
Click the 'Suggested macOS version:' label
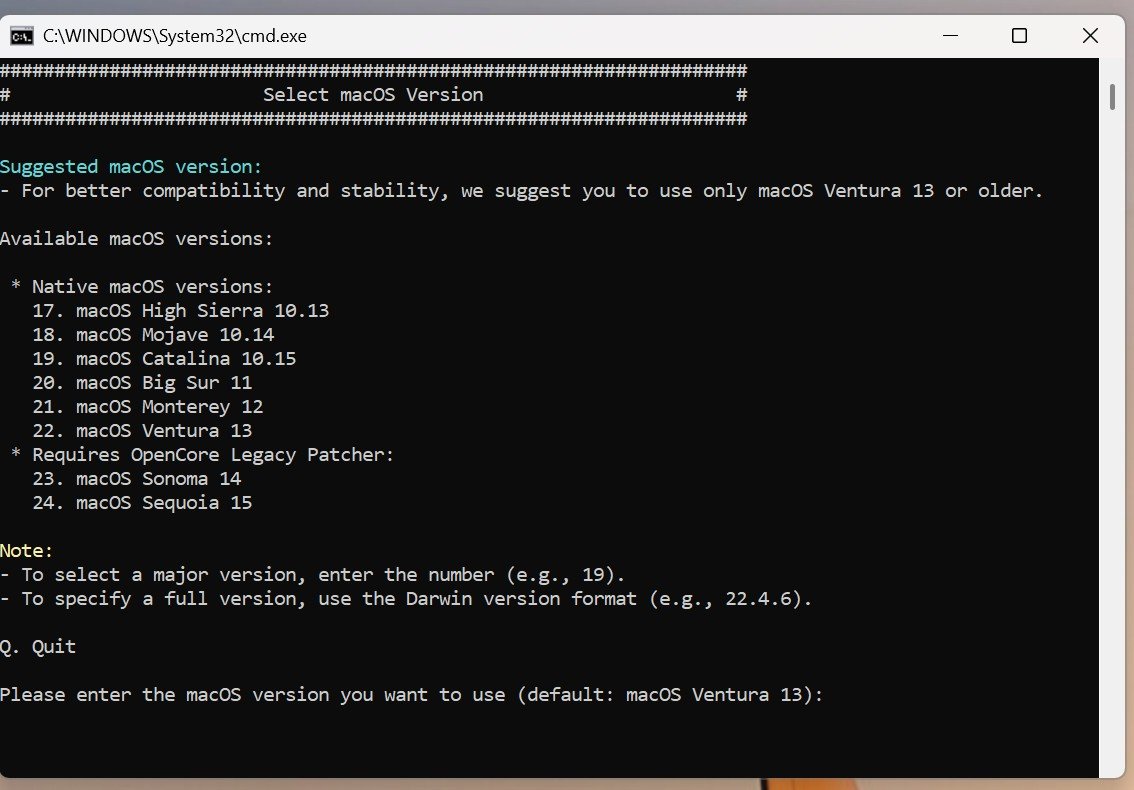[x=131, y=167]
